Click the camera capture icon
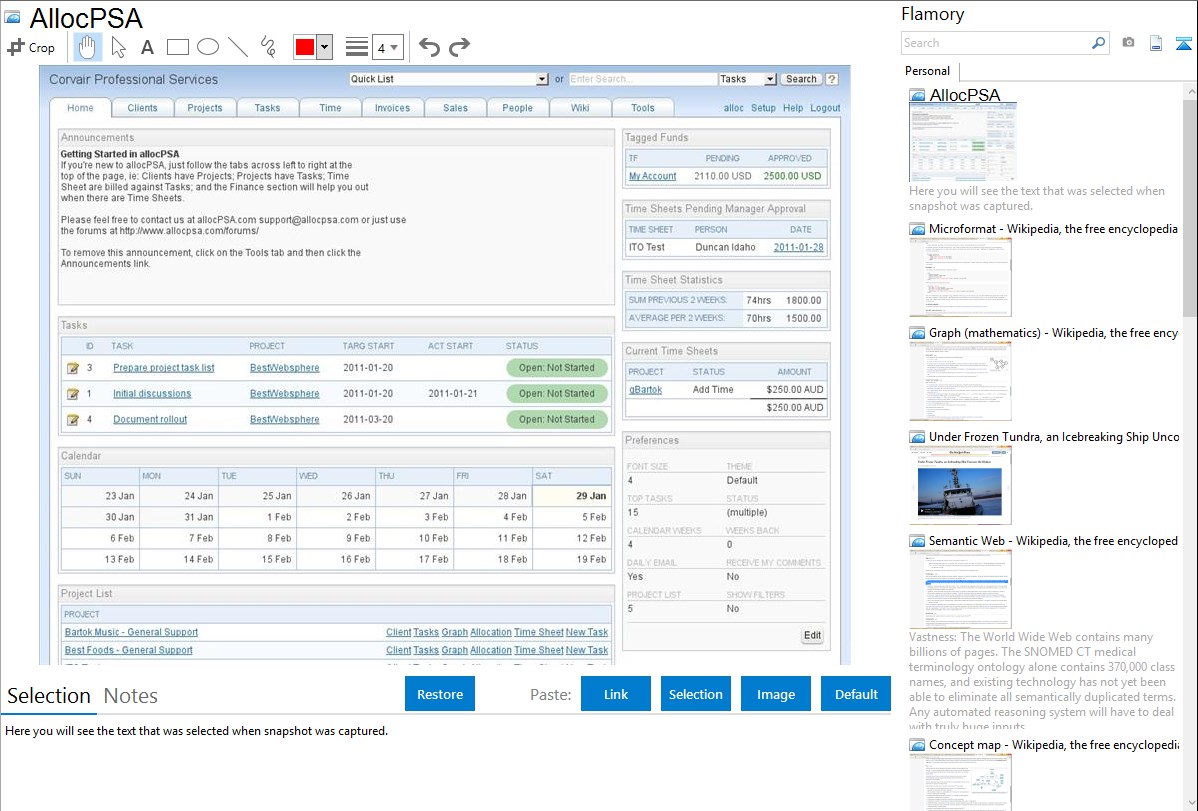Viewport: 1198px width, 811px height. (x=1128, y=43)
